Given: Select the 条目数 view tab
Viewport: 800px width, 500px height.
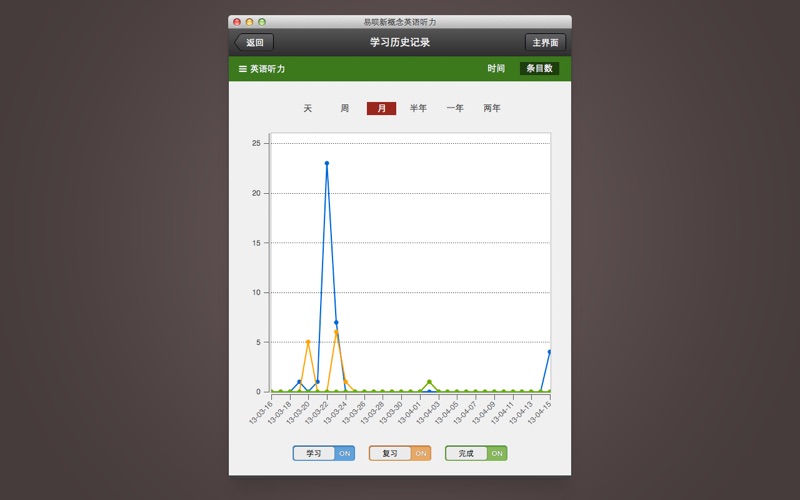Looking at the screenshot, I should (539, 69).
